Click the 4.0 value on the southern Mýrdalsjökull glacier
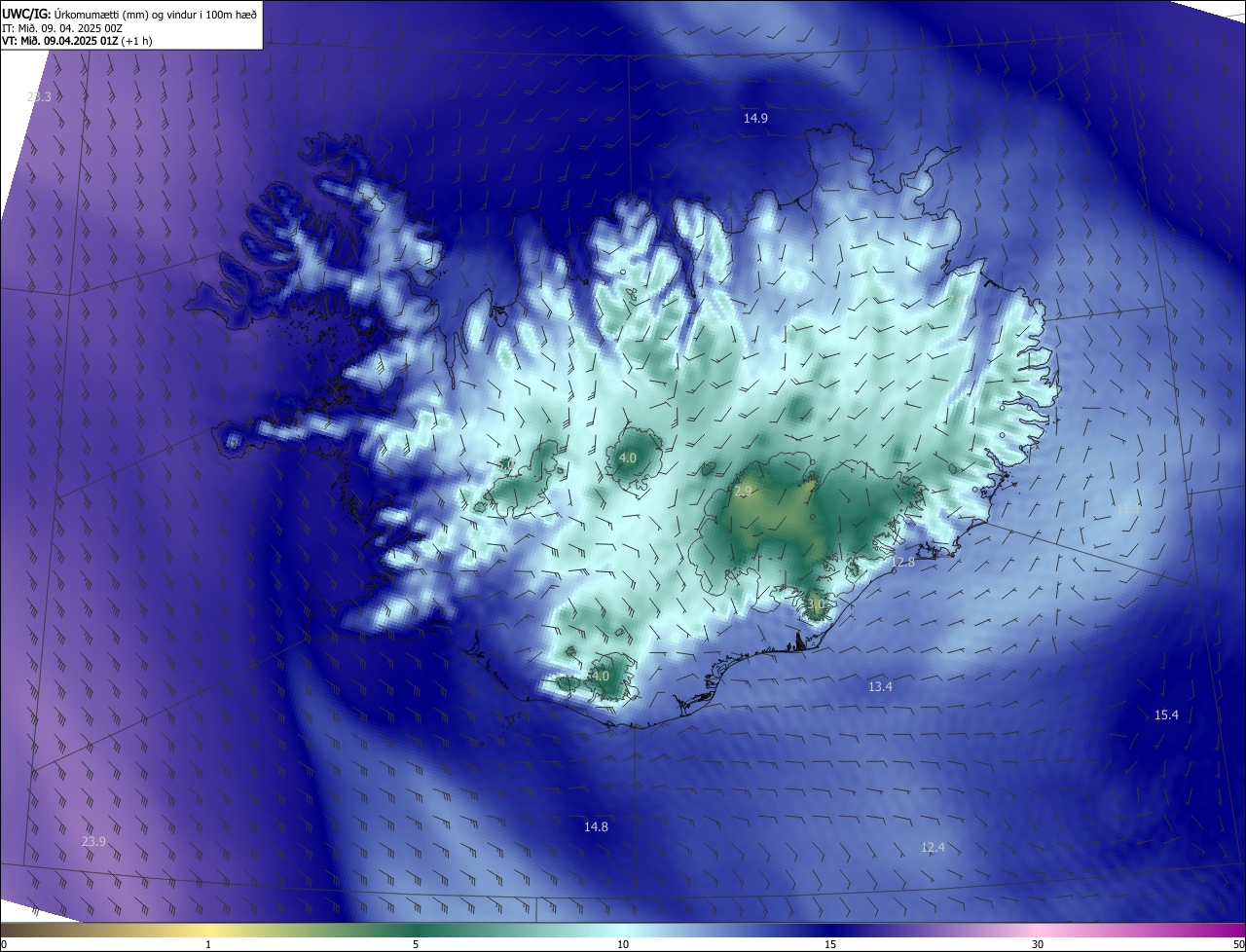Screen dimensions: 1246x952 click(x=600, y=677)
